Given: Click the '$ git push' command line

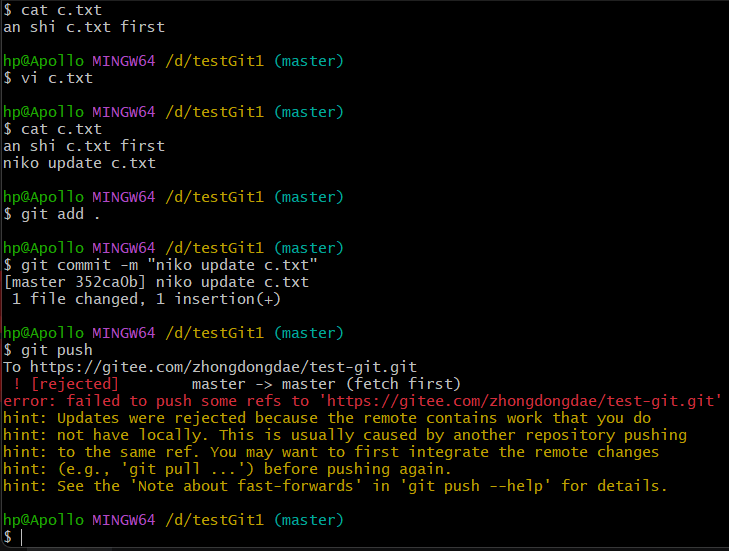Looking at the screenshot, I should click(48, 350).
